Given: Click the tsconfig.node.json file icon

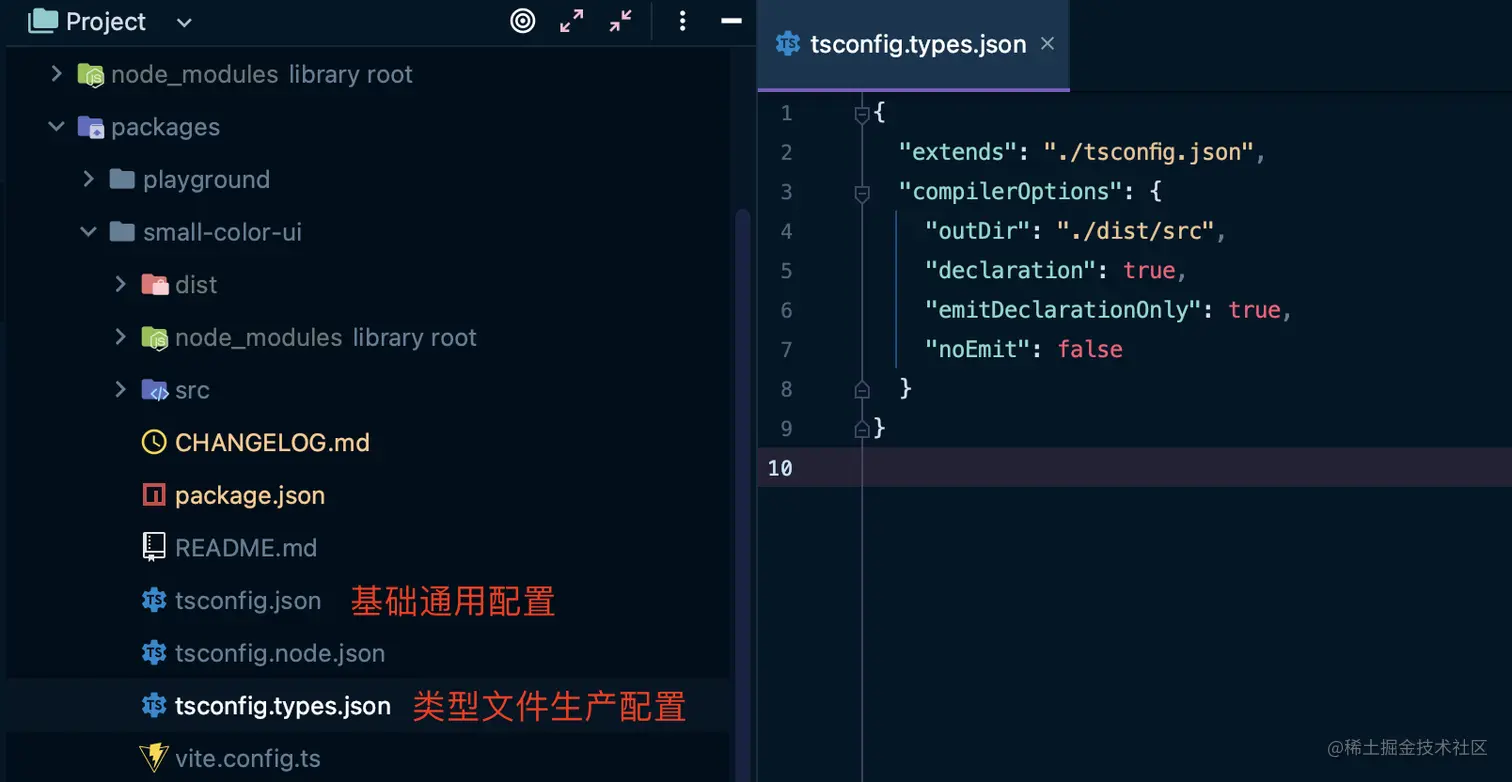Looking at the screenshot, I should (154, 653).
